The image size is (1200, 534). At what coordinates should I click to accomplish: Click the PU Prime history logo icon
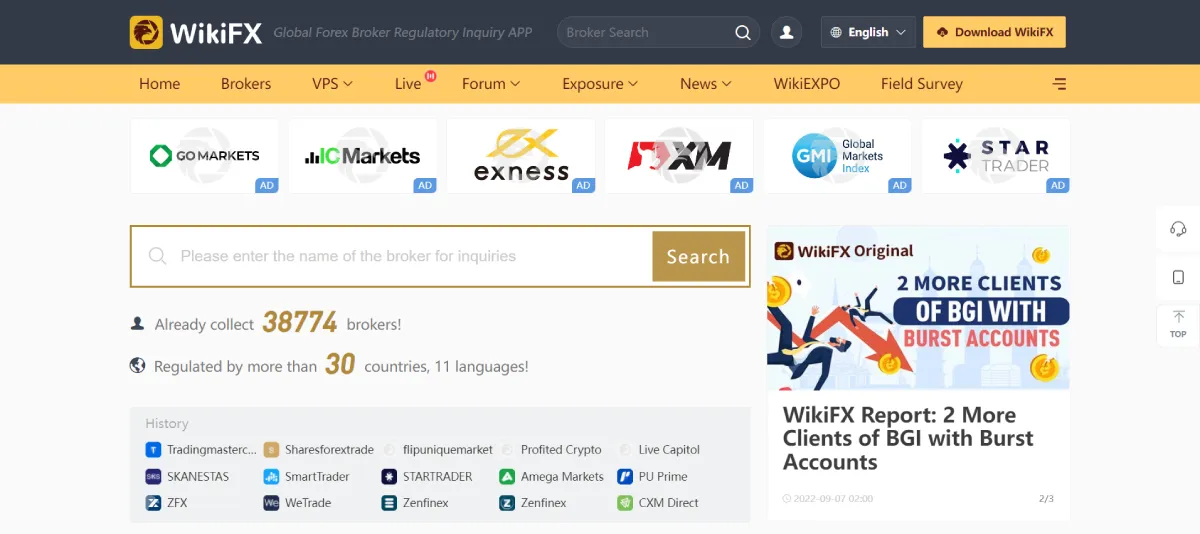click(x=625, y=477)
